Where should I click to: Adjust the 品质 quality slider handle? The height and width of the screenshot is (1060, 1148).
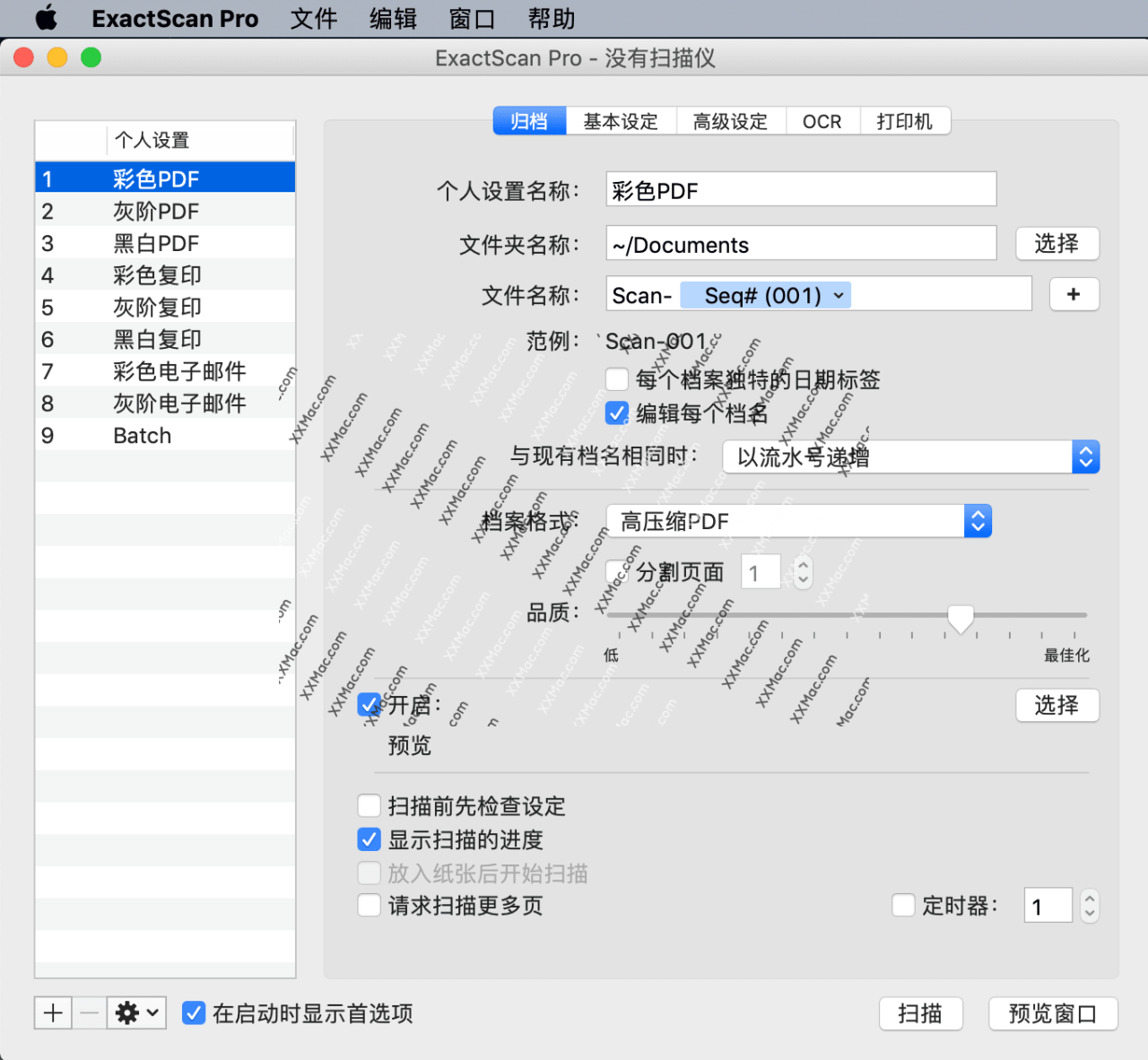(961, 619)
